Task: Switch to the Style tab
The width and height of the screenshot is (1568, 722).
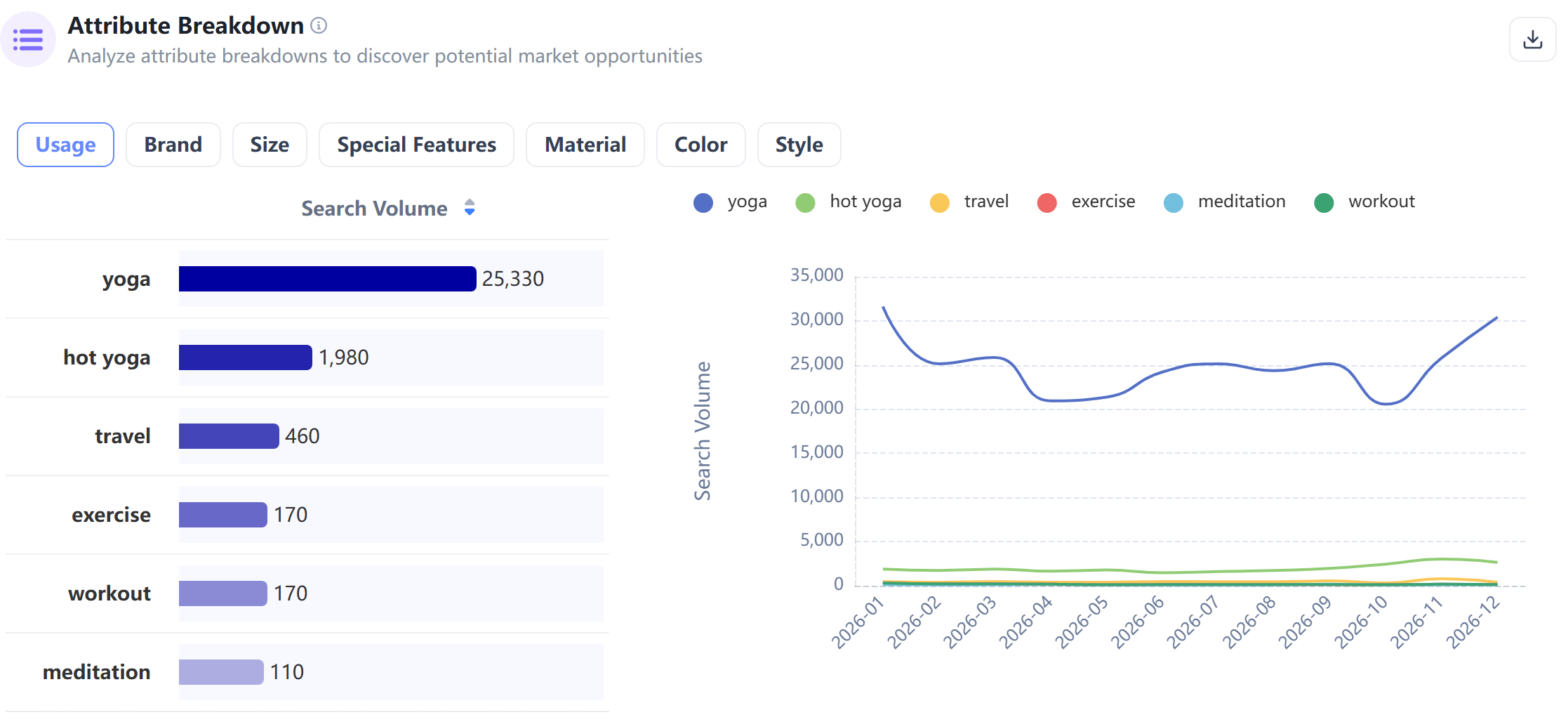Action: [799, 145]
